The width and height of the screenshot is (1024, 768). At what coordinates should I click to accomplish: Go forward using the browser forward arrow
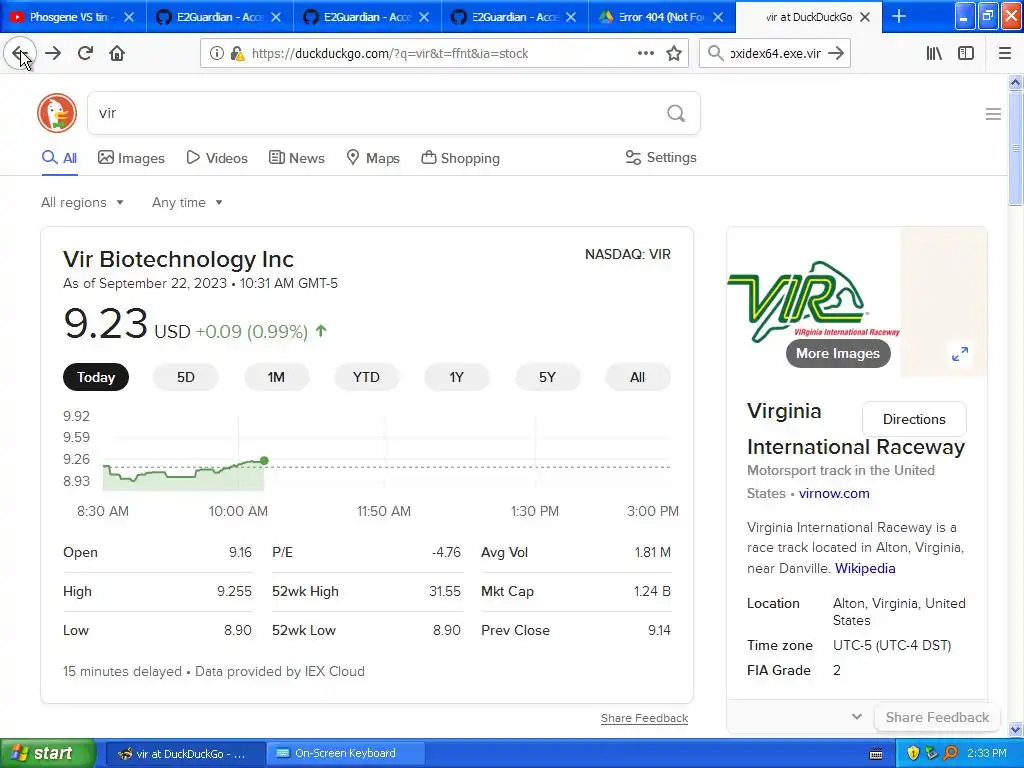click(x=53, y=54)
